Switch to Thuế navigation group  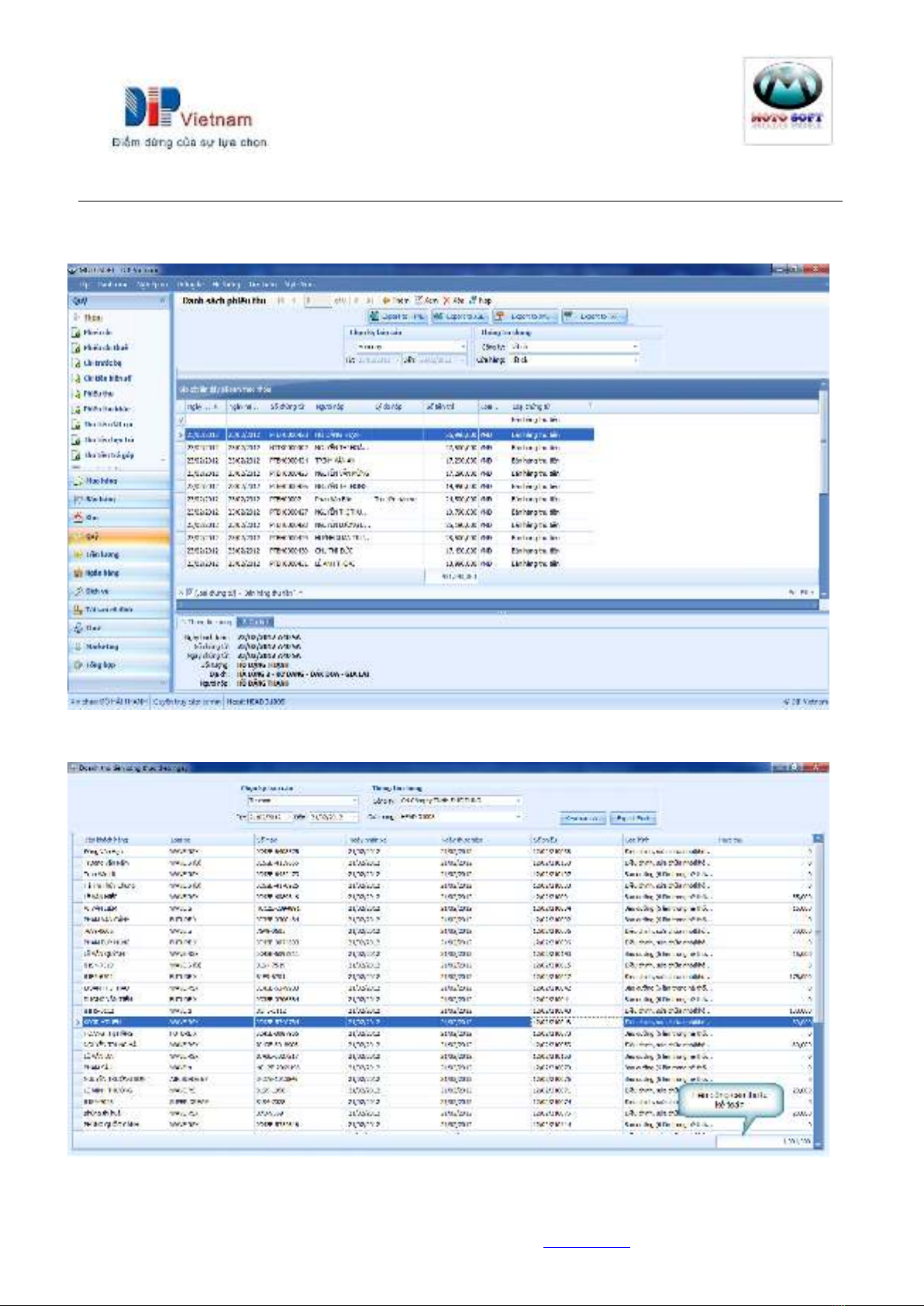[x=119, y=629]
